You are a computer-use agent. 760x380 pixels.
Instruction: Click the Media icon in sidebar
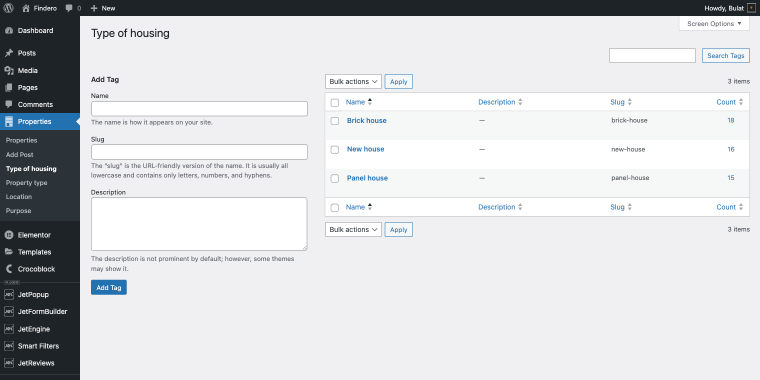coord(9,70)
